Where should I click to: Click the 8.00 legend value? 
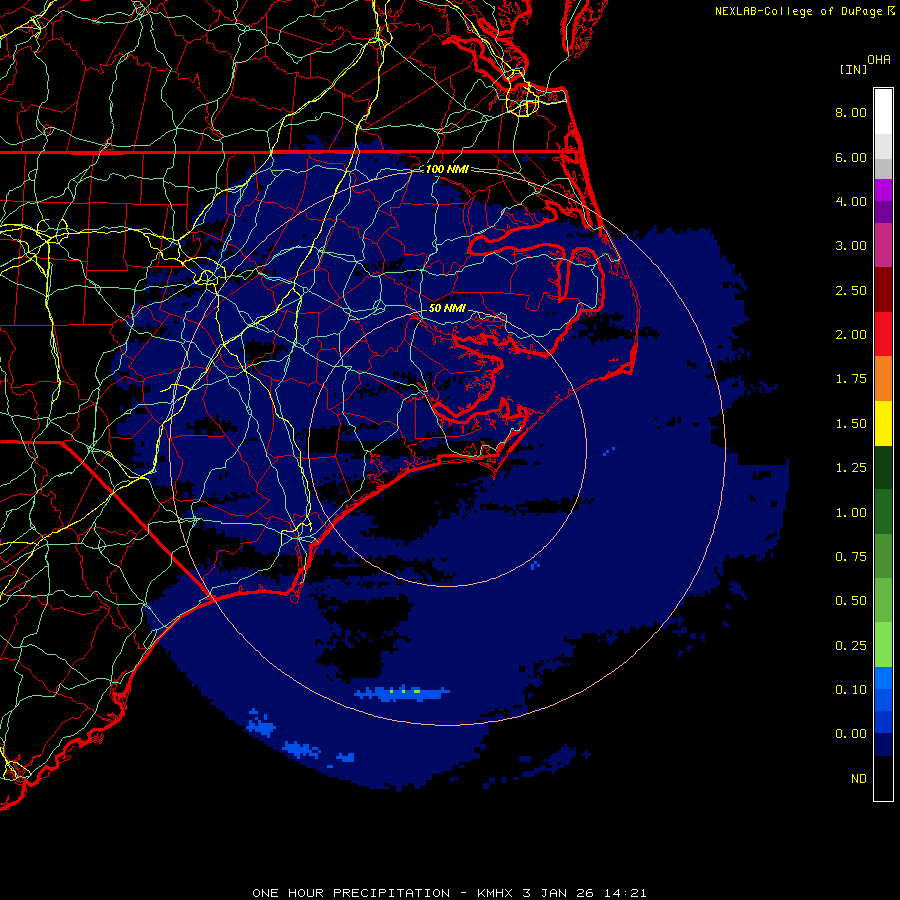(x=851, y=112)
